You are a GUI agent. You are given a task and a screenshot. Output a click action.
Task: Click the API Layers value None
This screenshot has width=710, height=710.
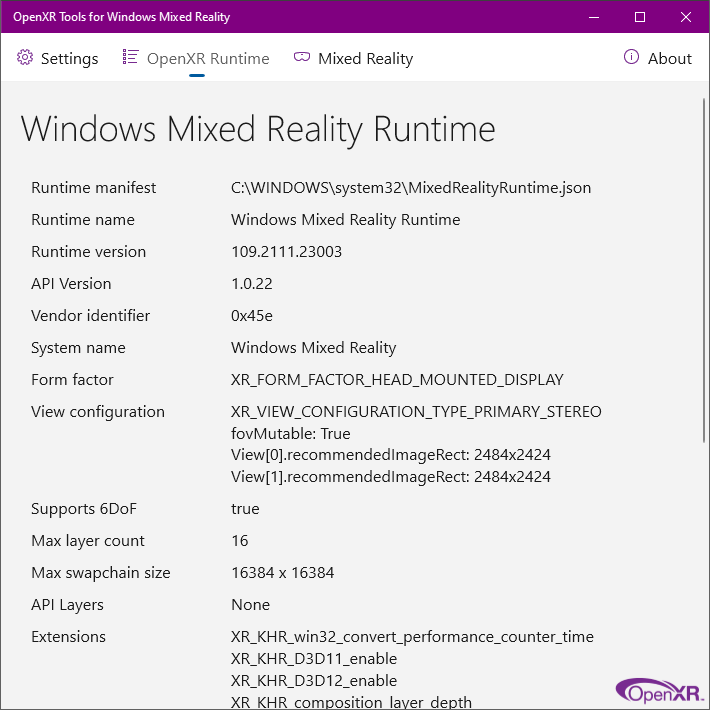tap(250, 605)
